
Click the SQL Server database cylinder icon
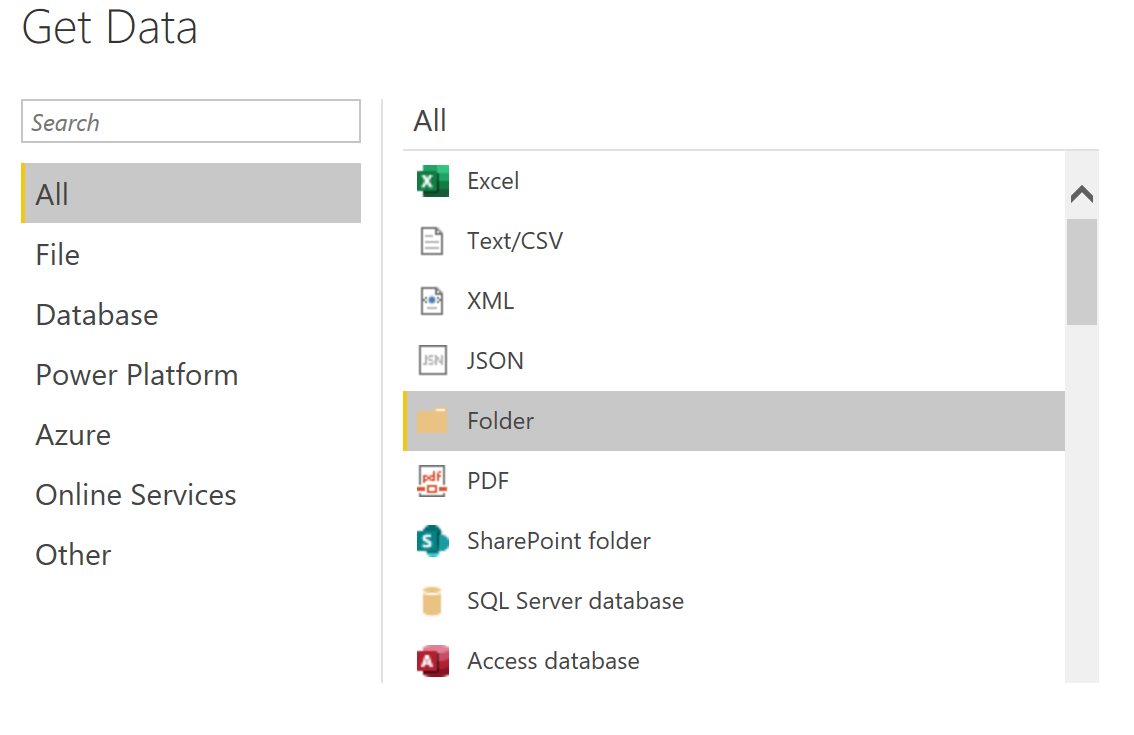point(432,601)
